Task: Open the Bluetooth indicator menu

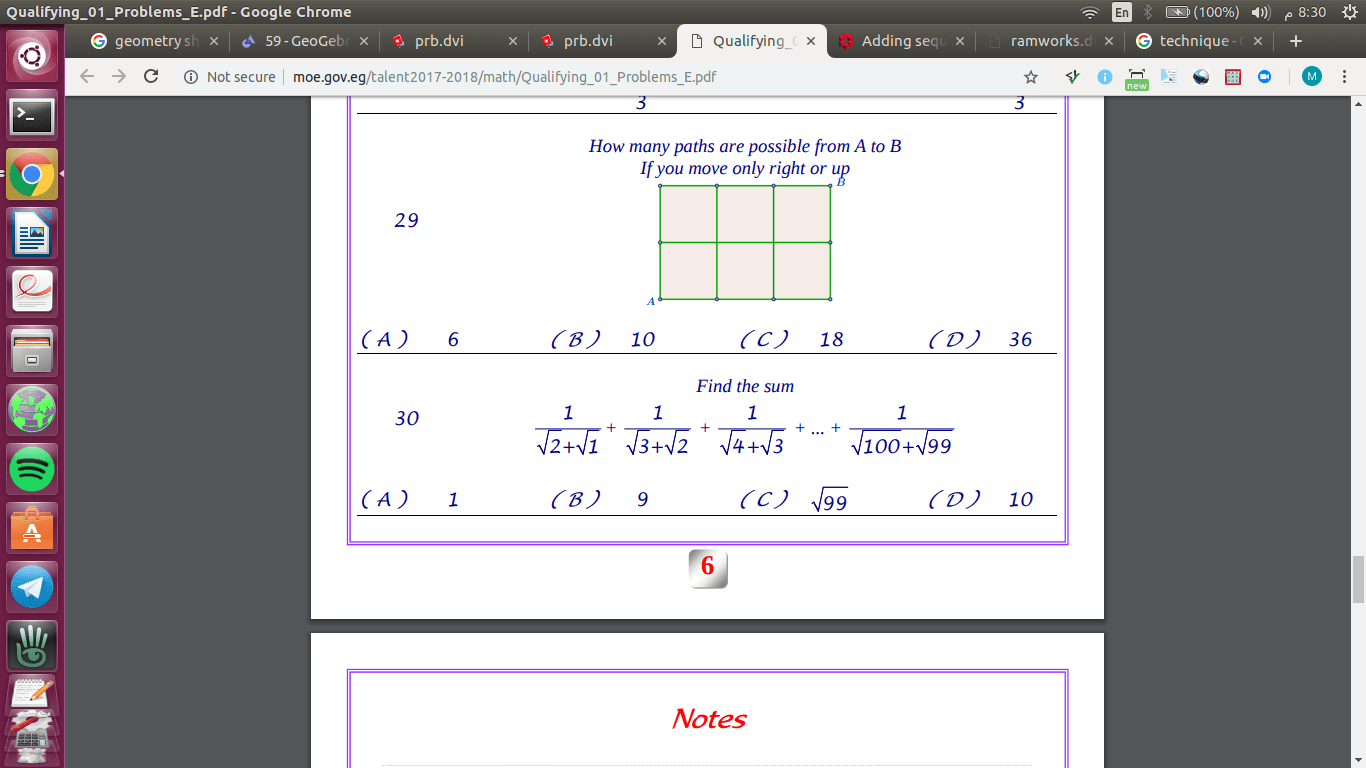Action: tap(1148, 12)
